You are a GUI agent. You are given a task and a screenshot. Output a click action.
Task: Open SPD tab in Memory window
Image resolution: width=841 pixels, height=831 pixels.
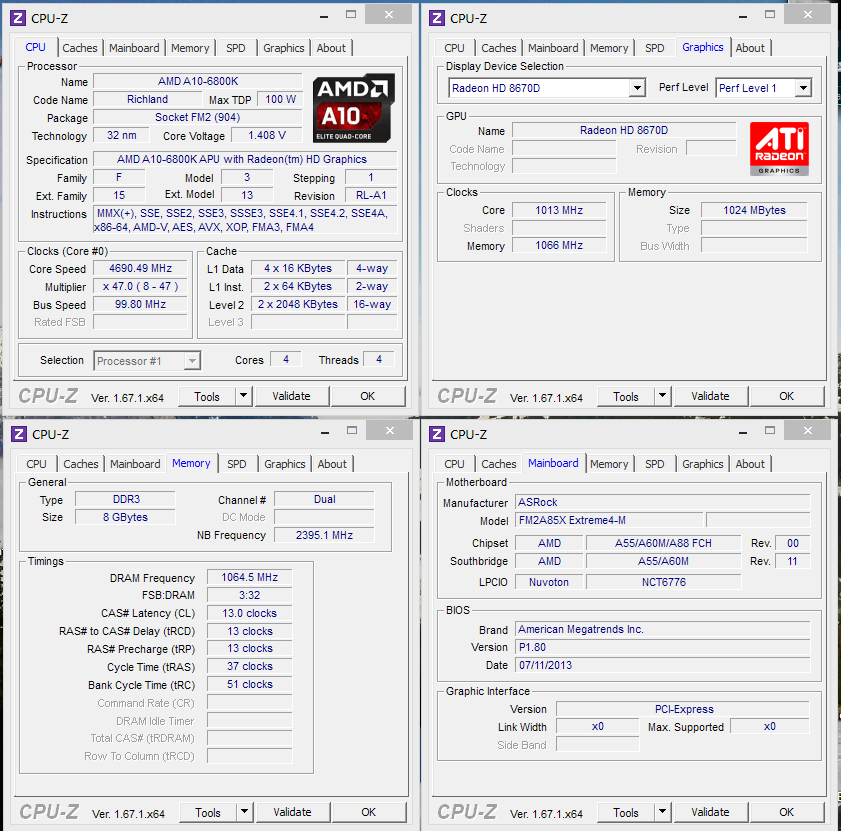click(237, 464)
